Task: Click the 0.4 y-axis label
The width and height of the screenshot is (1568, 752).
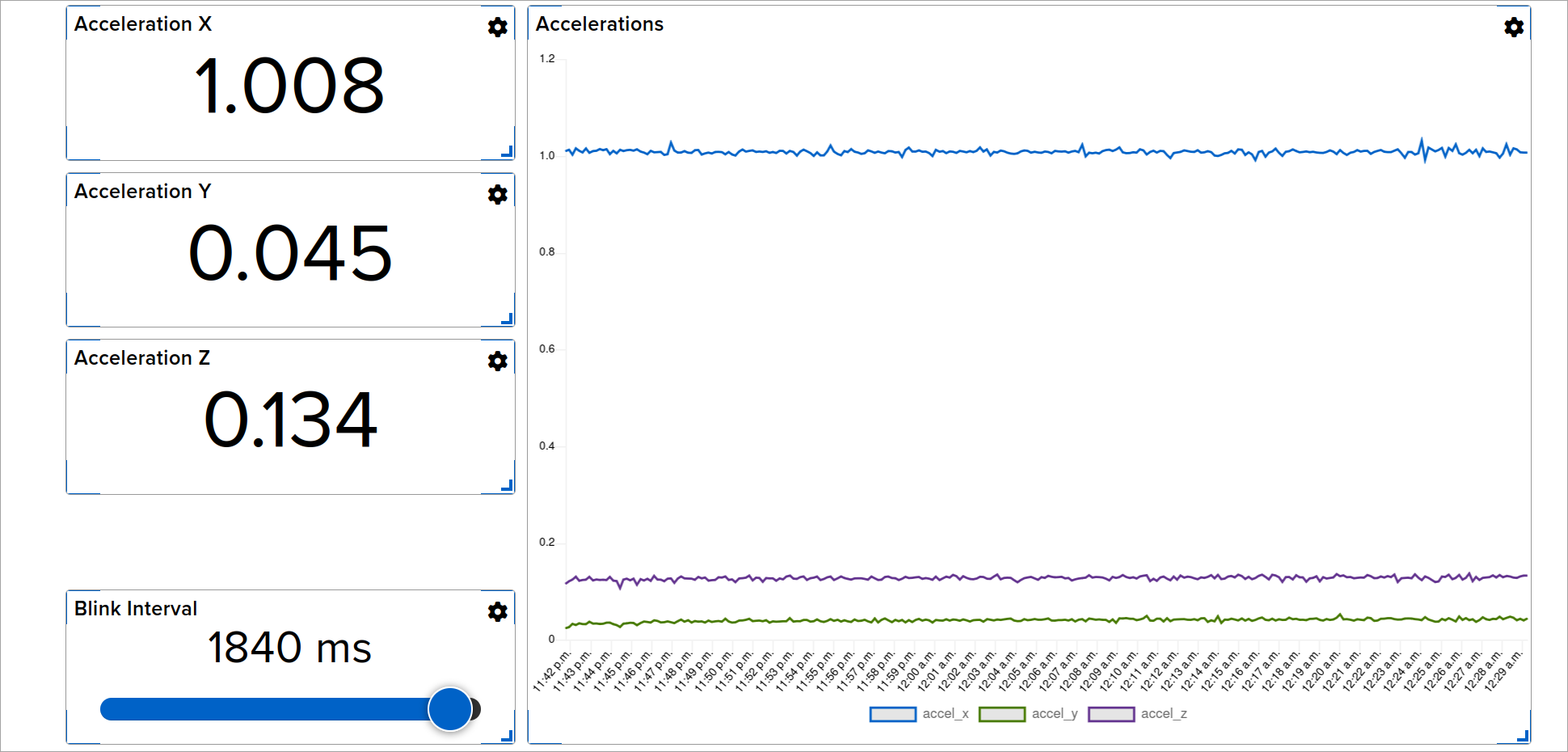Action: coord(547,446)
